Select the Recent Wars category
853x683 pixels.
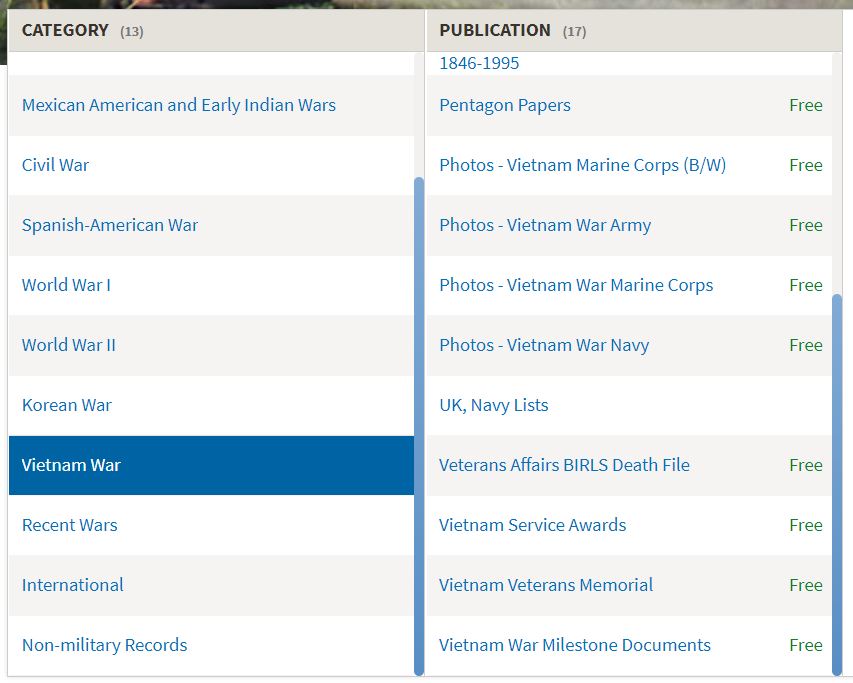coord(70,525)
